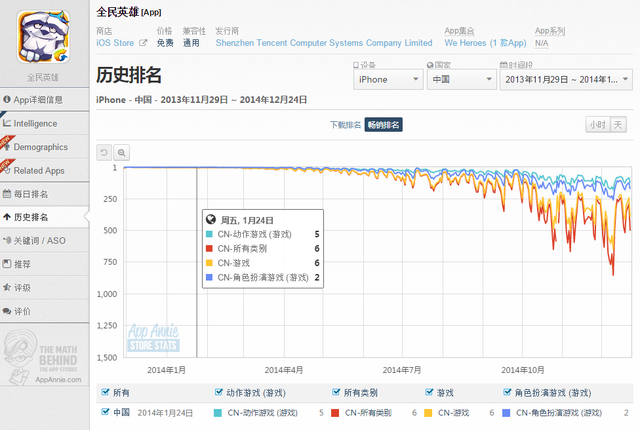Screen dimensions: 640x430
Task: Go to 每日排名 in the sidebar
Action: (x=44, y=194)
